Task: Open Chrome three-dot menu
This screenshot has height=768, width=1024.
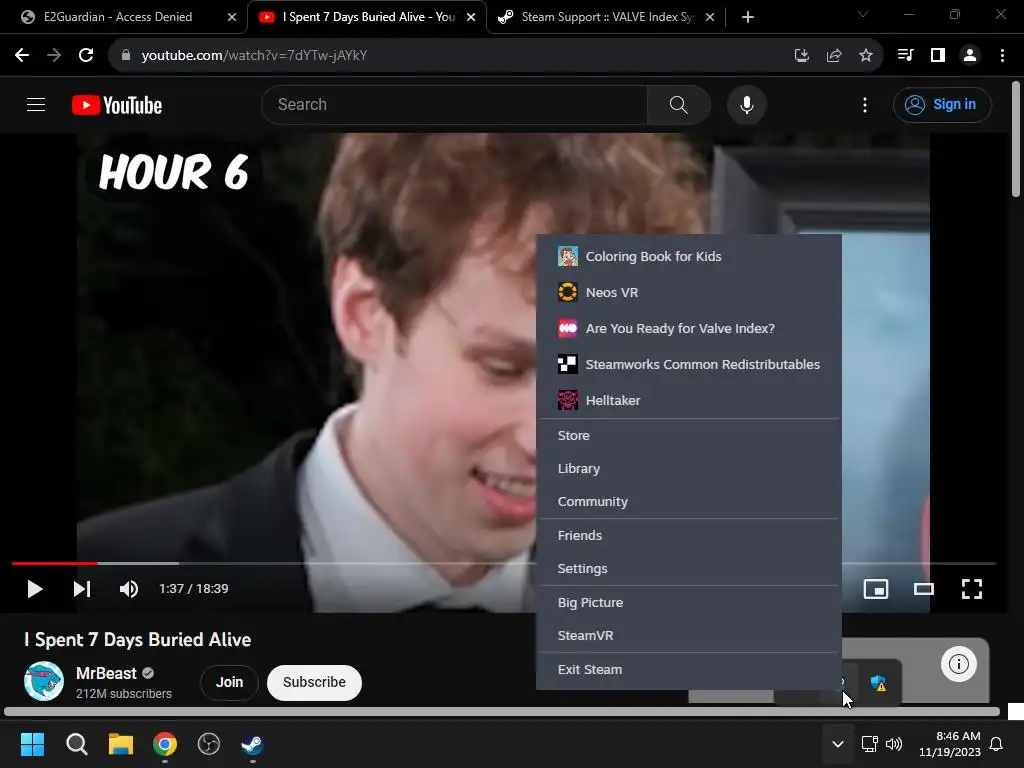Action: pyautogui.click(x=1002, y=56)
